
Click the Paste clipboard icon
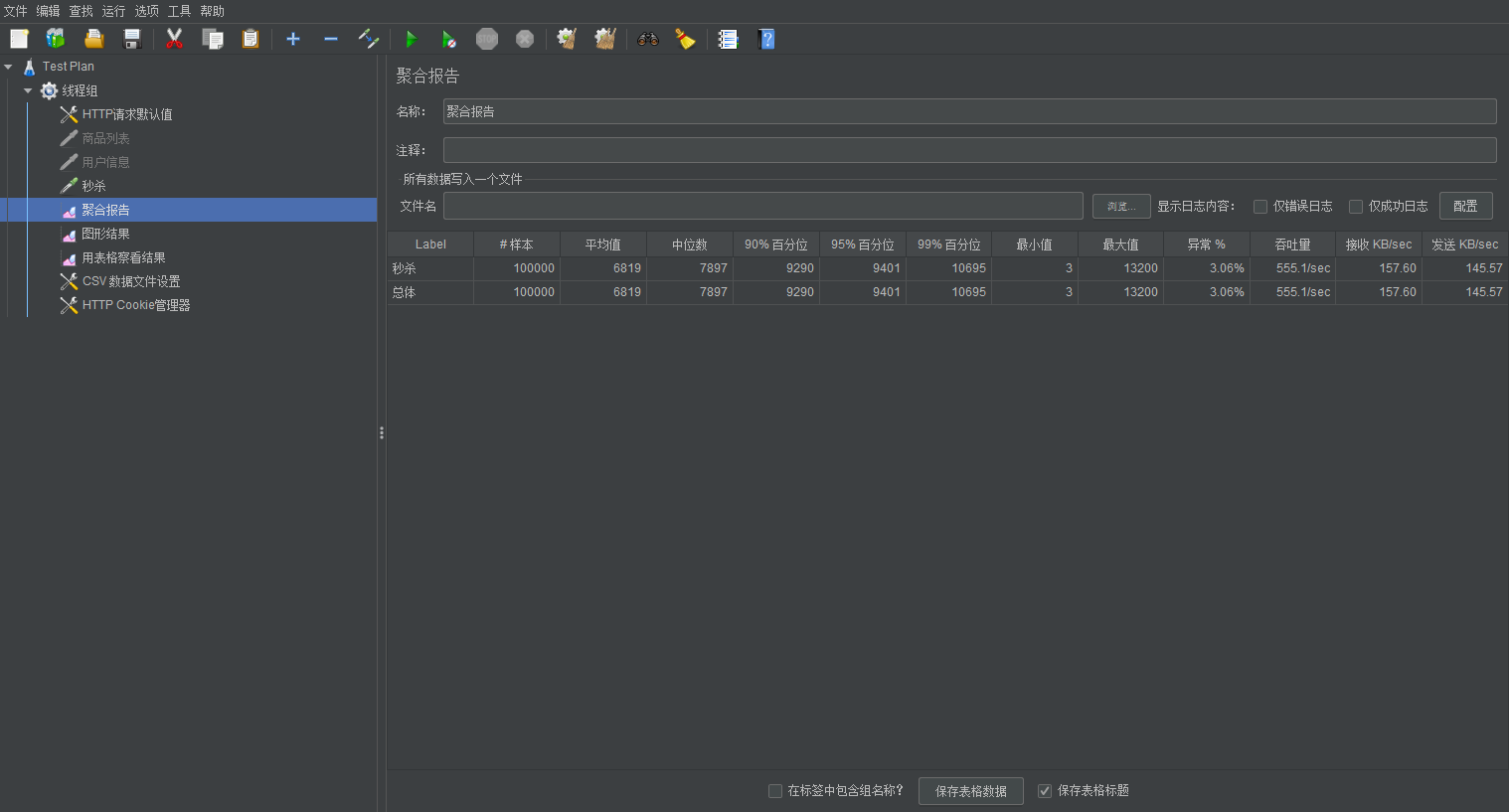pyautogui.click(x=251, y=39)
